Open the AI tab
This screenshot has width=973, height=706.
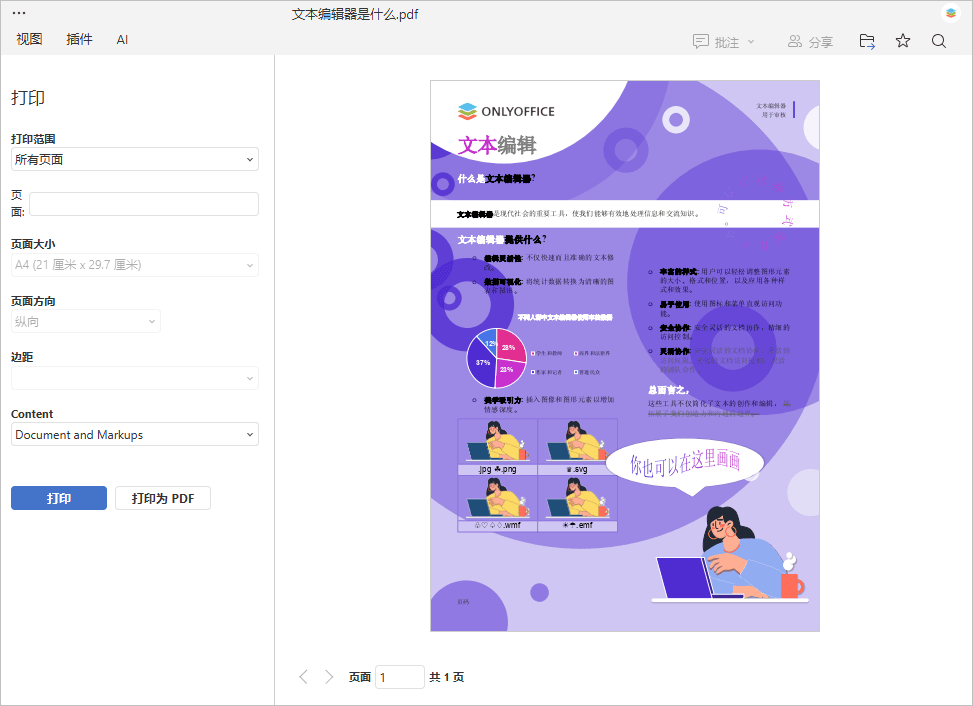(x=122, y=40)
